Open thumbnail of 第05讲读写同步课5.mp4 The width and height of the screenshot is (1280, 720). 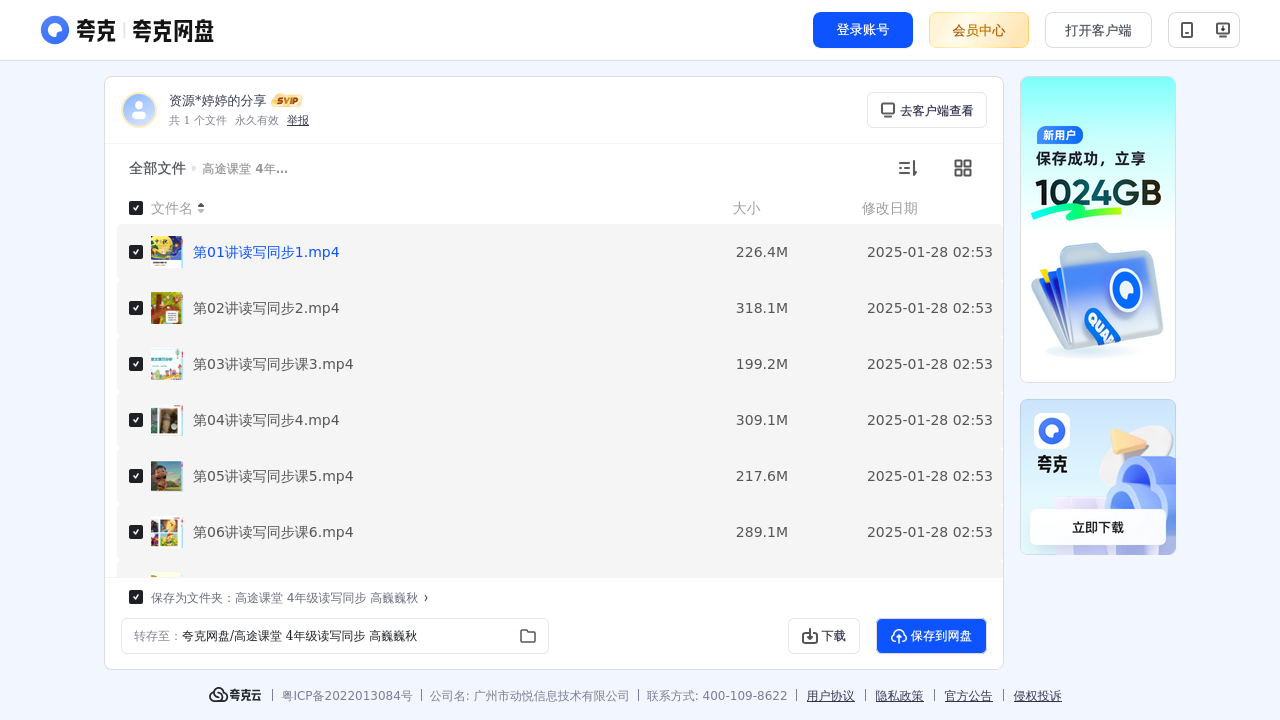coord(167,476)
